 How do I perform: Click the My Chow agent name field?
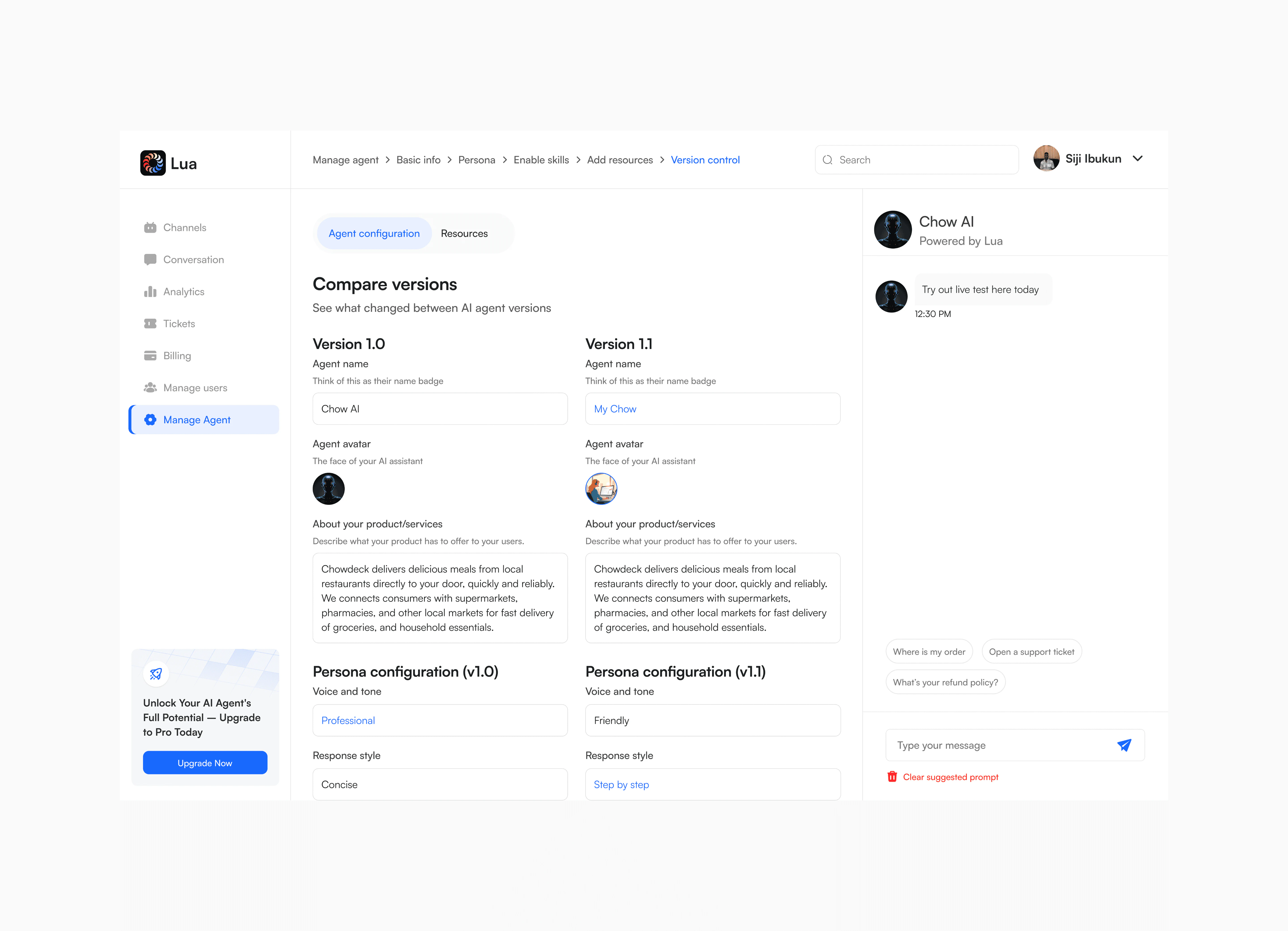pos(713,409)
